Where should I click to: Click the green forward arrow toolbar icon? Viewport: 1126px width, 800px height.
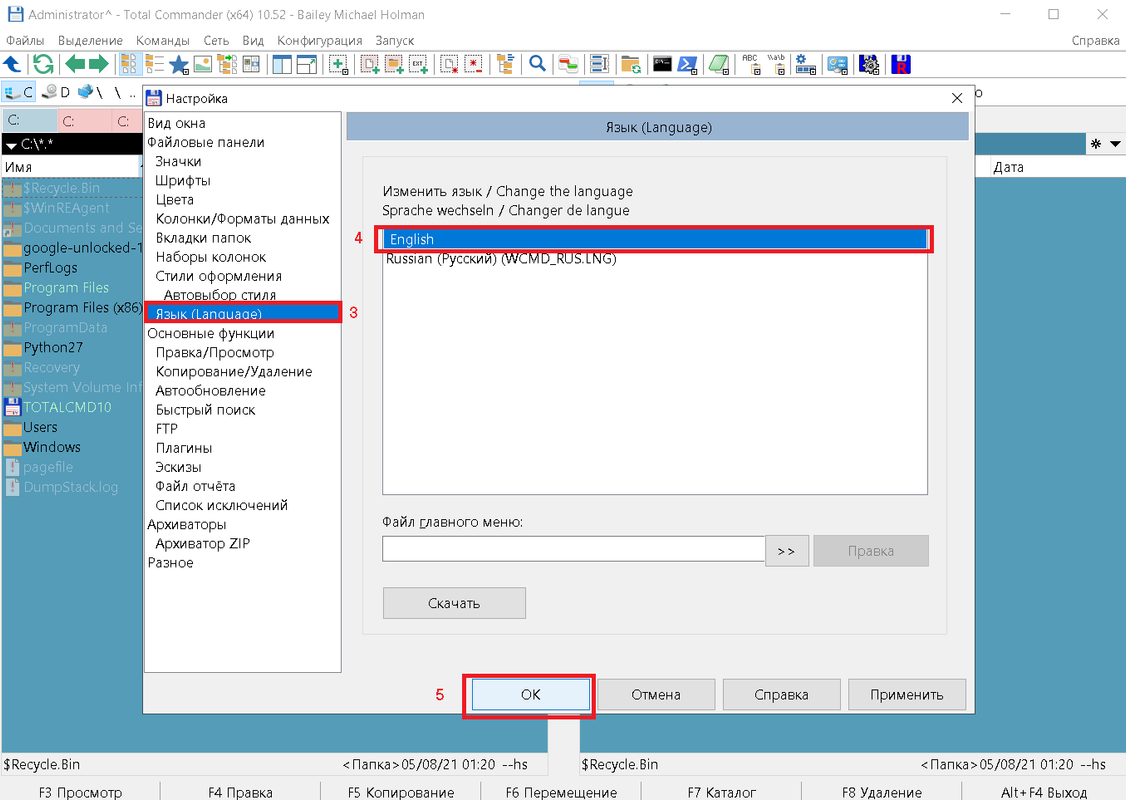[98, 65]
